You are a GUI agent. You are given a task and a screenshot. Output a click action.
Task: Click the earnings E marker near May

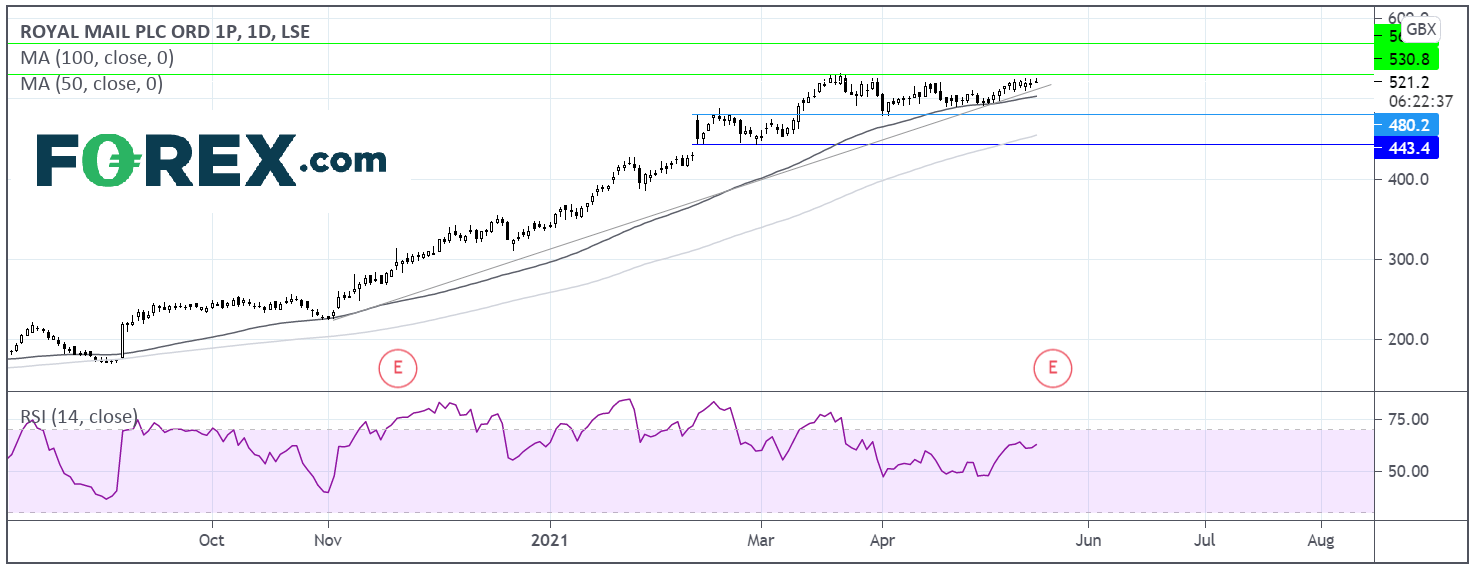[x=1052, y=368]
